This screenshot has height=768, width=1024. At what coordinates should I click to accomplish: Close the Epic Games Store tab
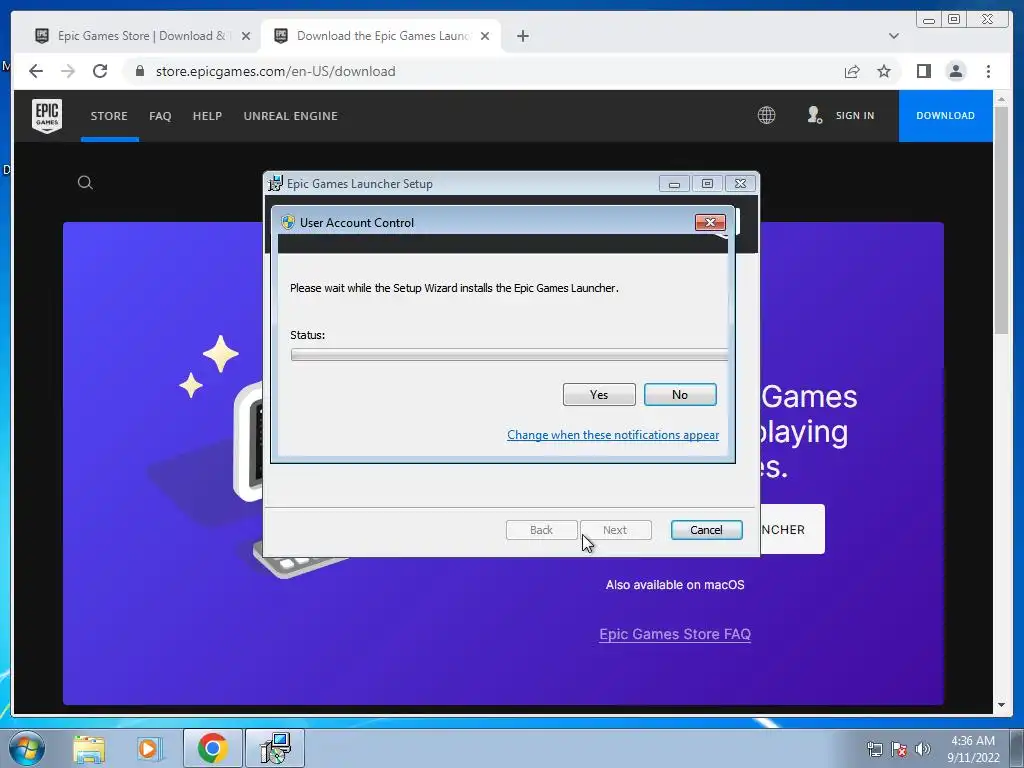(246, 36)
